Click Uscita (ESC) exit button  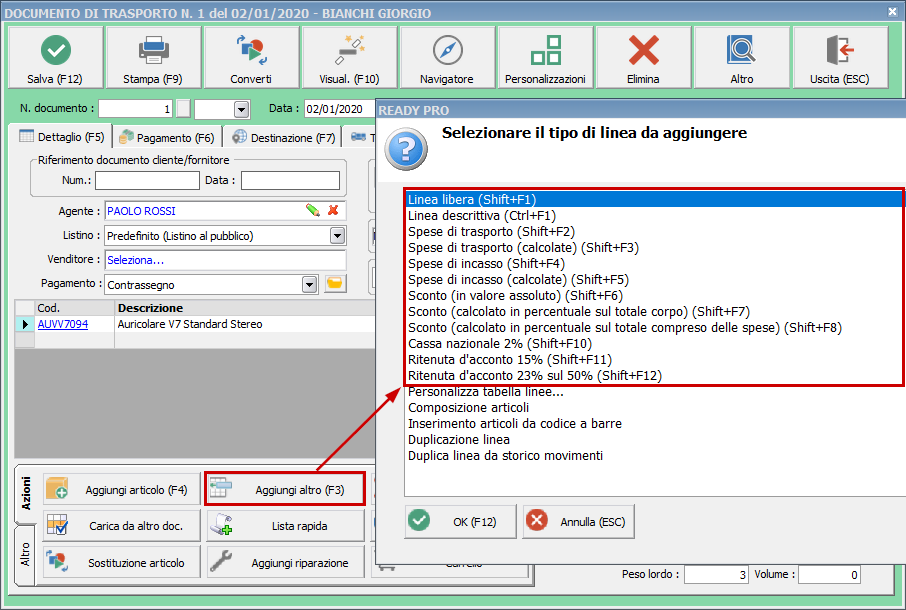pos(840,57)
